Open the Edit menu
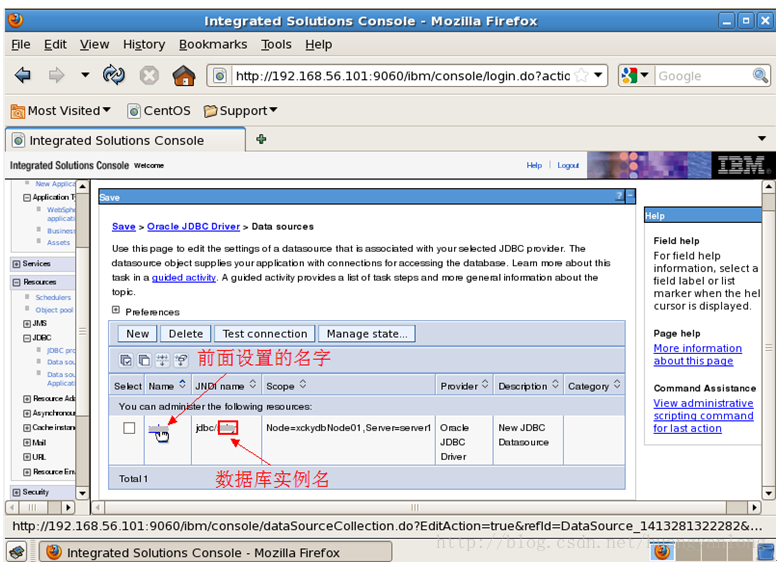Image resolution: width=777 pixels, height=562 pixels. [55, 44]
